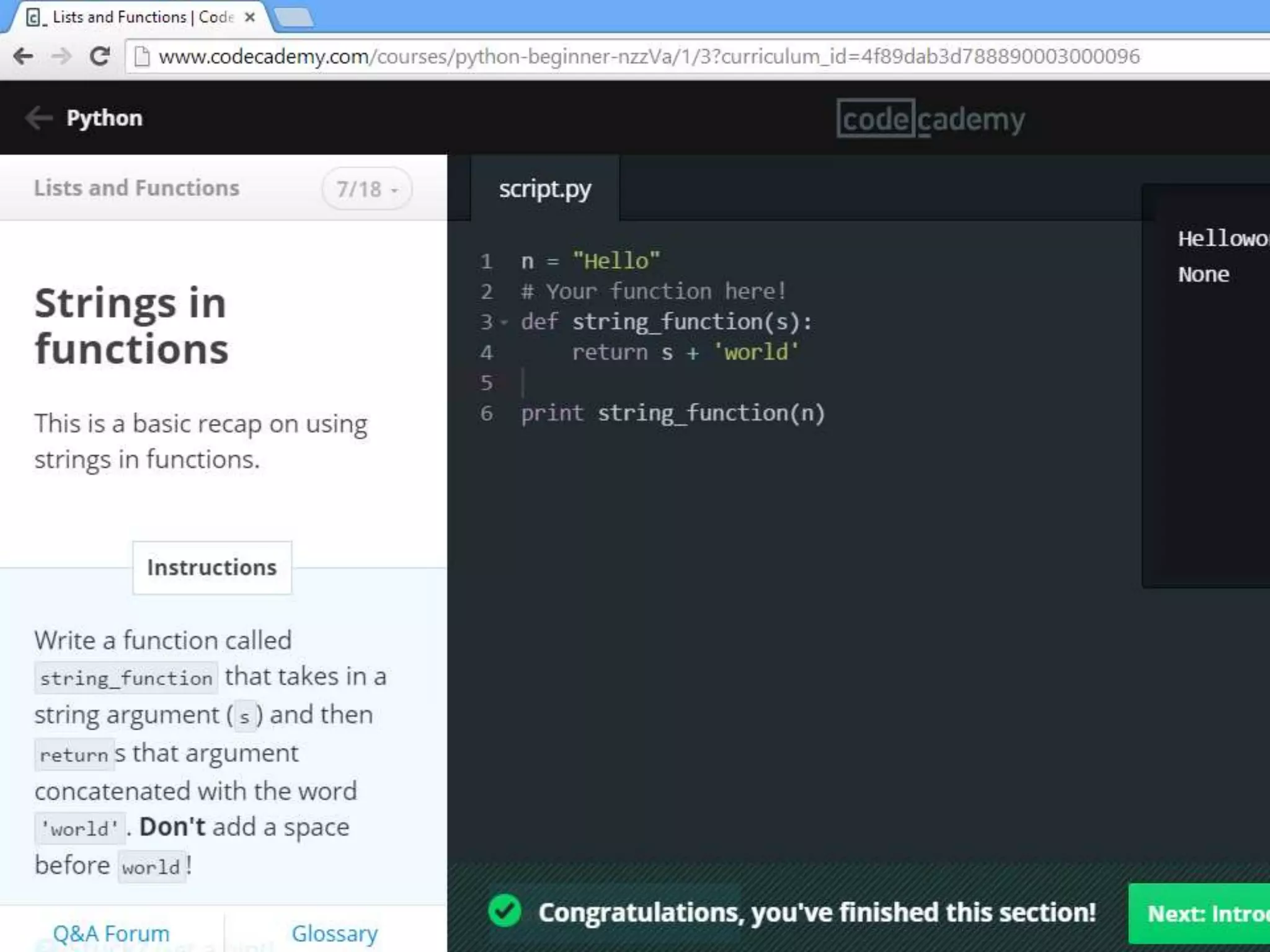Go back using the arrow beside Python
Viewport: 1270px width, 952px height.
[38, 118]
